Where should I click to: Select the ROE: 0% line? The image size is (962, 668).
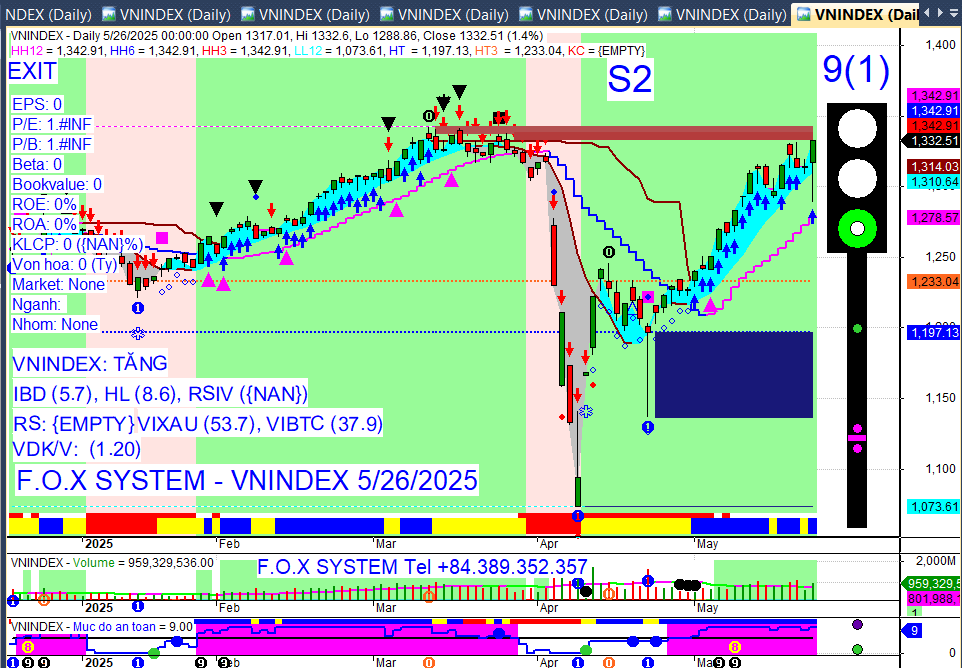tap(44, 204)
